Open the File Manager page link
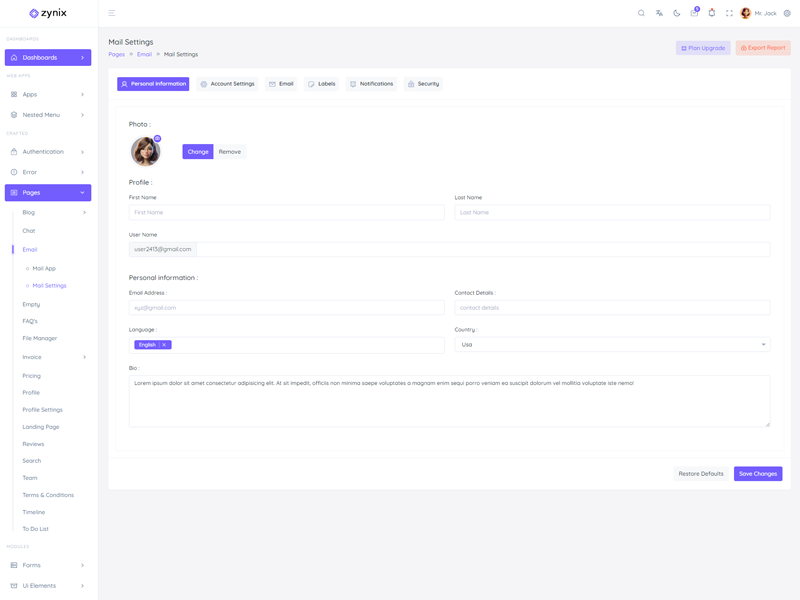Viewport: 800px width, 600px height. pos(40,338)
